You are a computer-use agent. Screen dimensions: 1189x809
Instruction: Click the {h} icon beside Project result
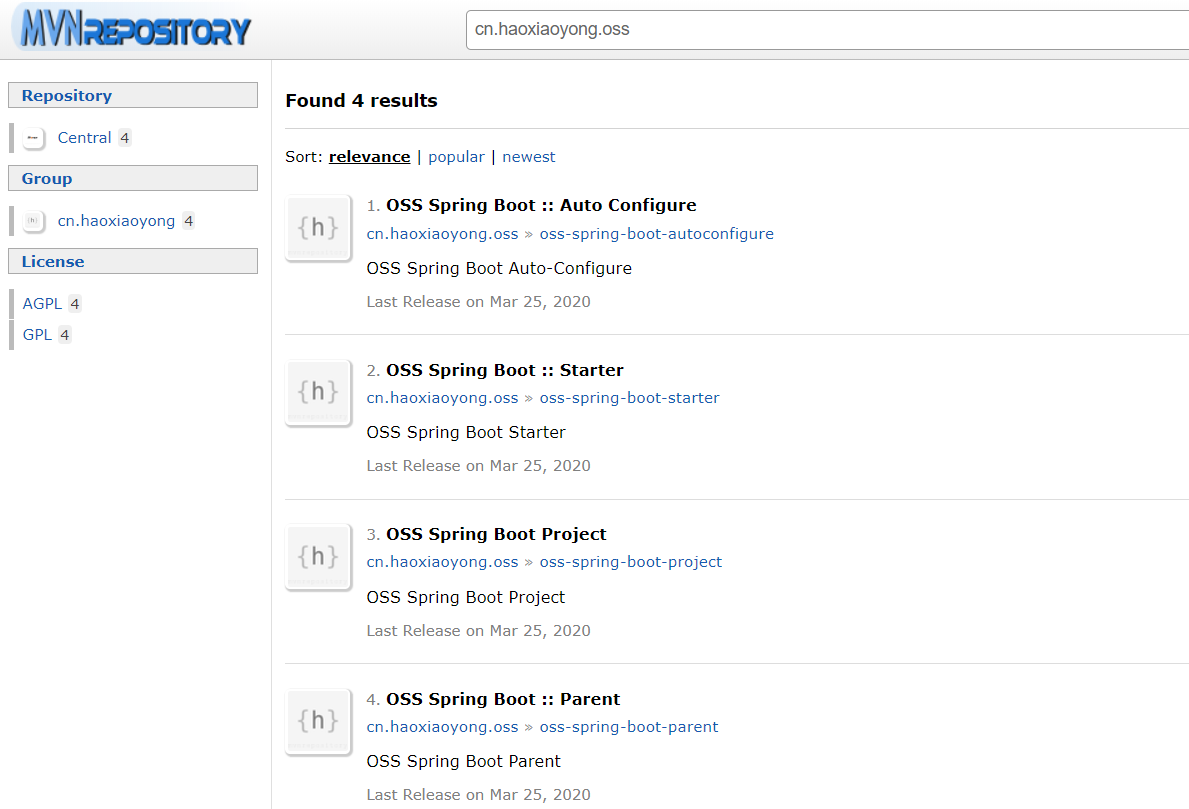pyautogui.click(x=318, y=557)
